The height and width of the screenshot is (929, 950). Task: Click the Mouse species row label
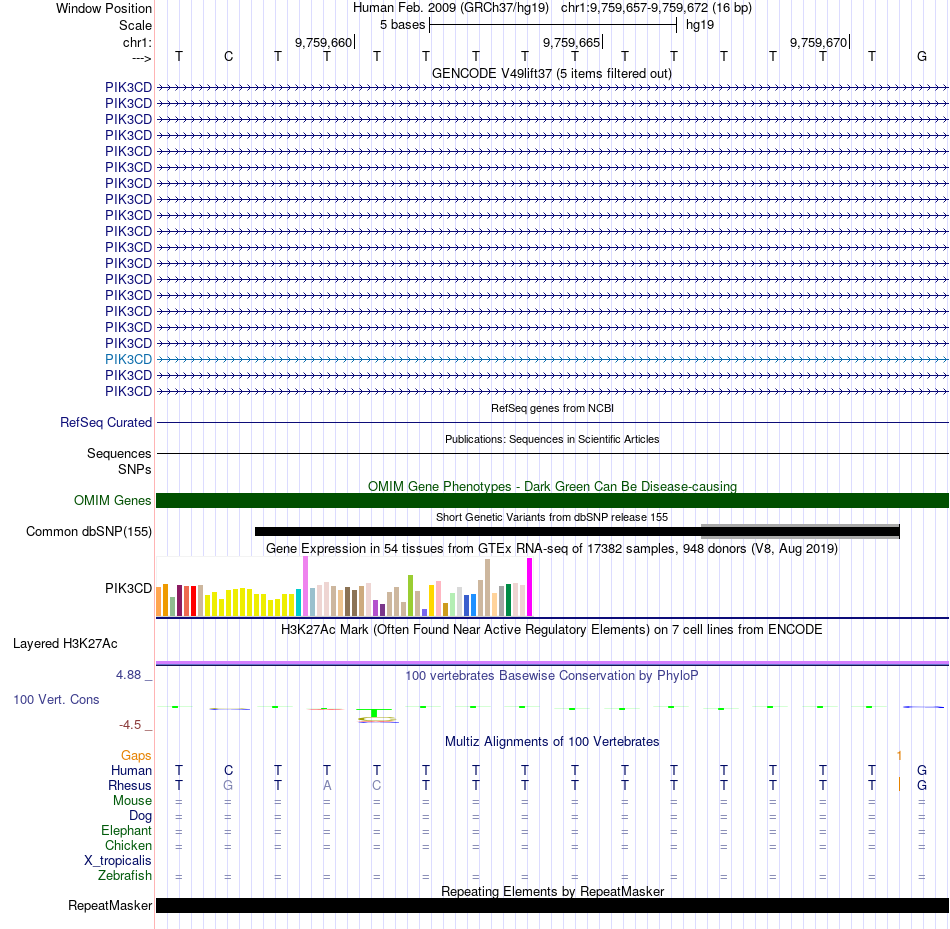132,801
